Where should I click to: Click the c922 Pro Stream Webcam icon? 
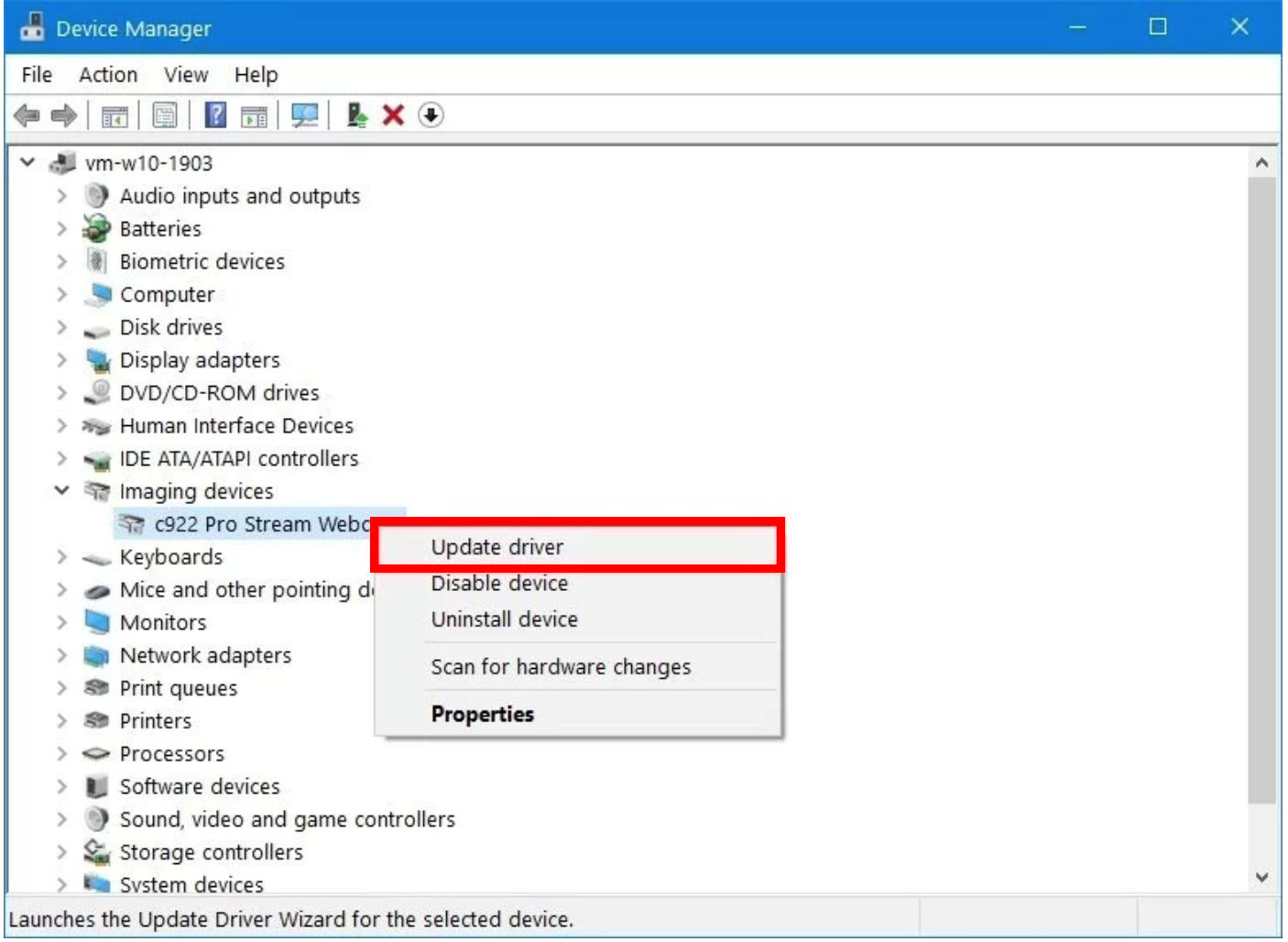pyautogui.click(x=132, y=524)
